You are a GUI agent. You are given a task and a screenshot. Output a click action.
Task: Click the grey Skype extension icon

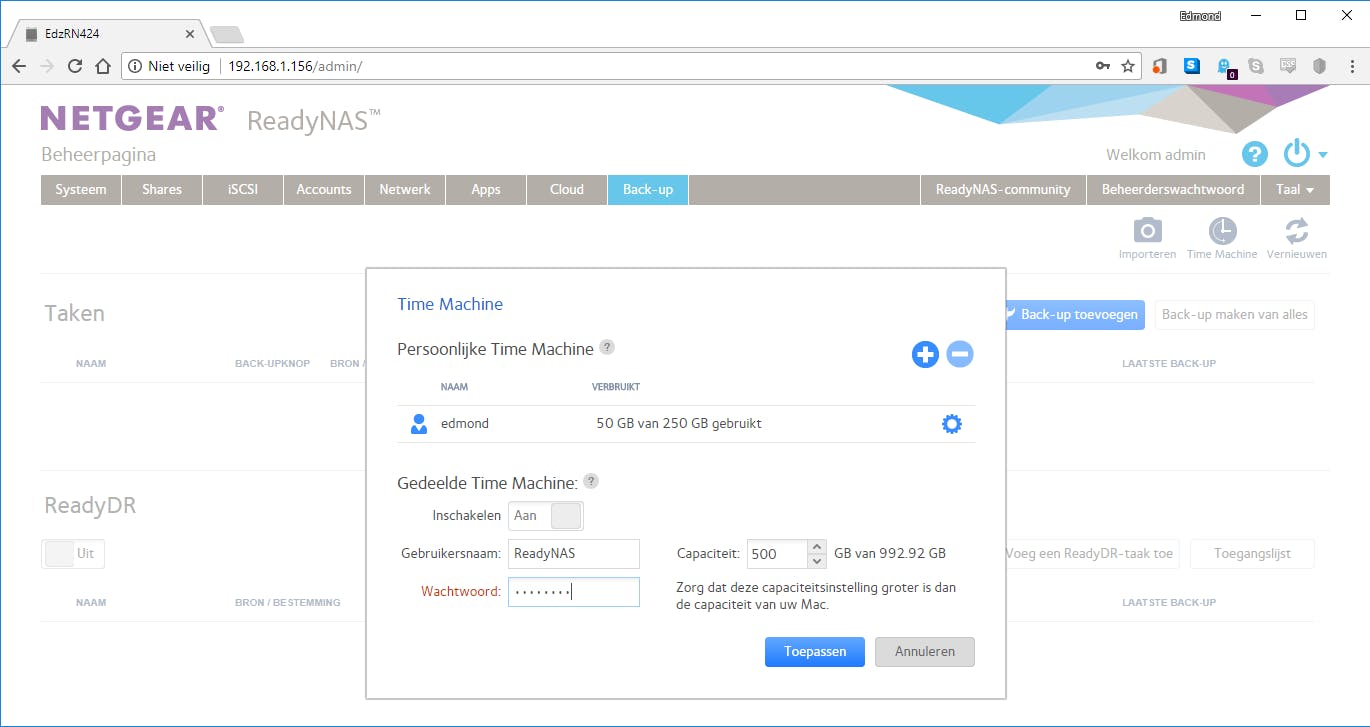pos(1256,66)
